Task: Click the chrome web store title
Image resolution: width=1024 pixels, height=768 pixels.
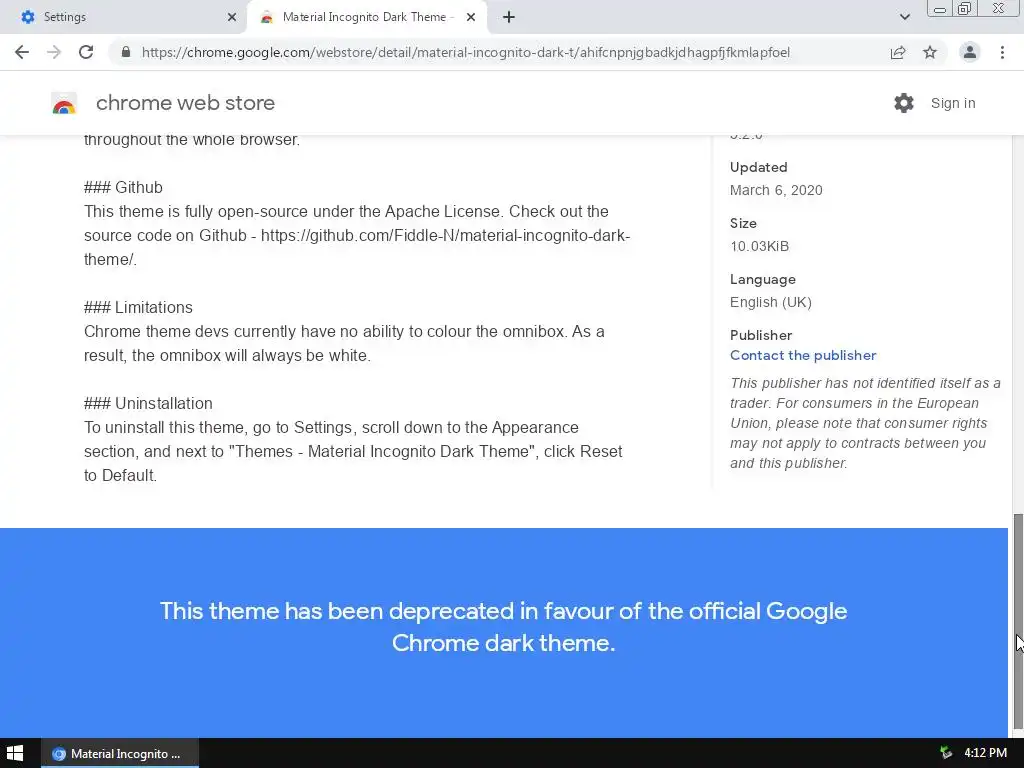Action: [185, 103]
